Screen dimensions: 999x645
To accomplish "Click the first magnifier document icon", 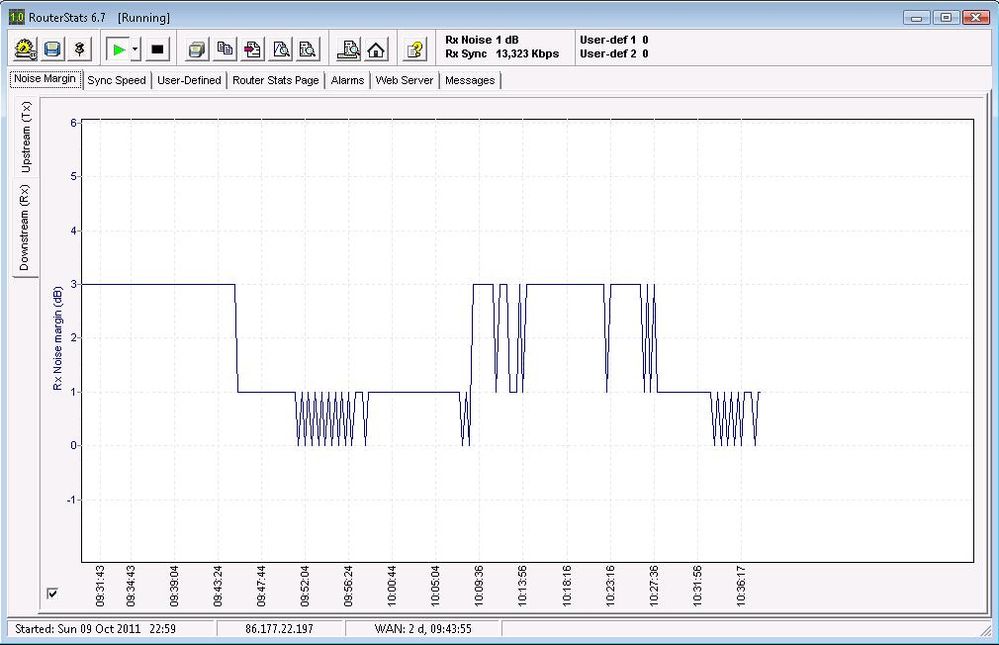I will click(x=281, y=48).
